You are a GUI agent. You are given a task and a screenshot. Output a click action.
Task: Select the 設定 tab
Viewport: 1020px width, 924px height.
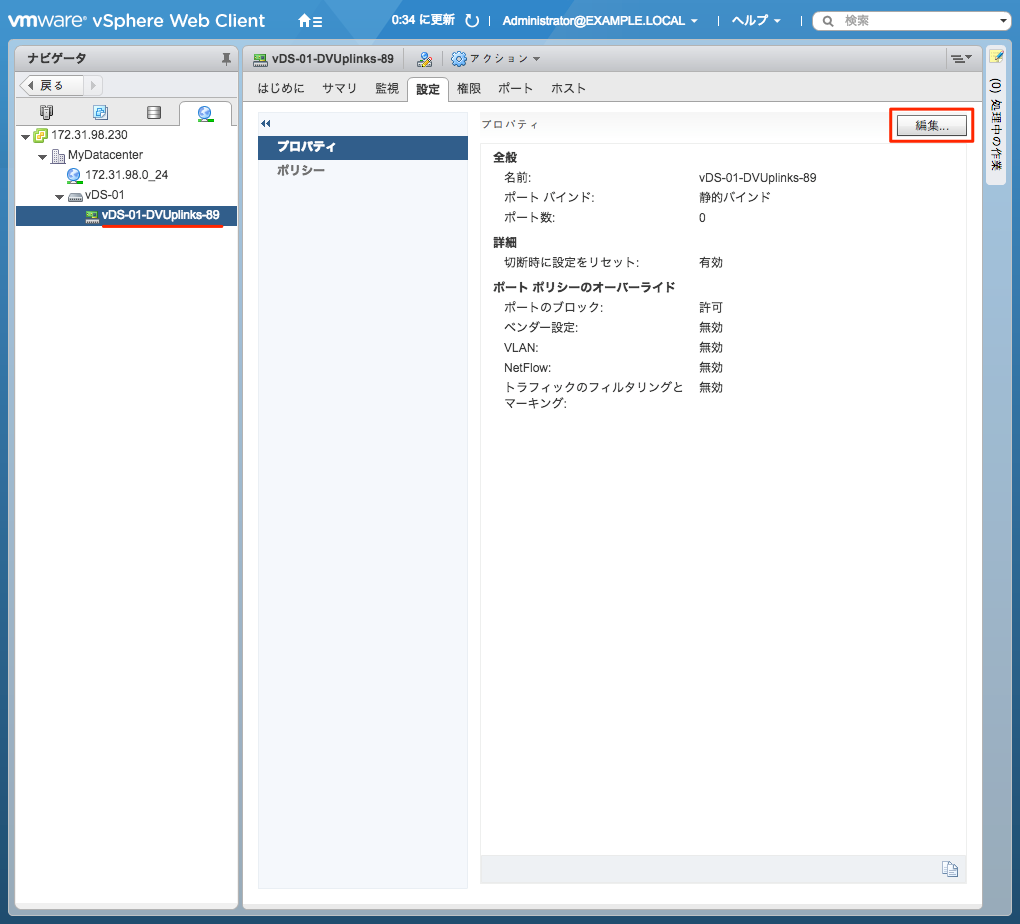click(427, 89)
